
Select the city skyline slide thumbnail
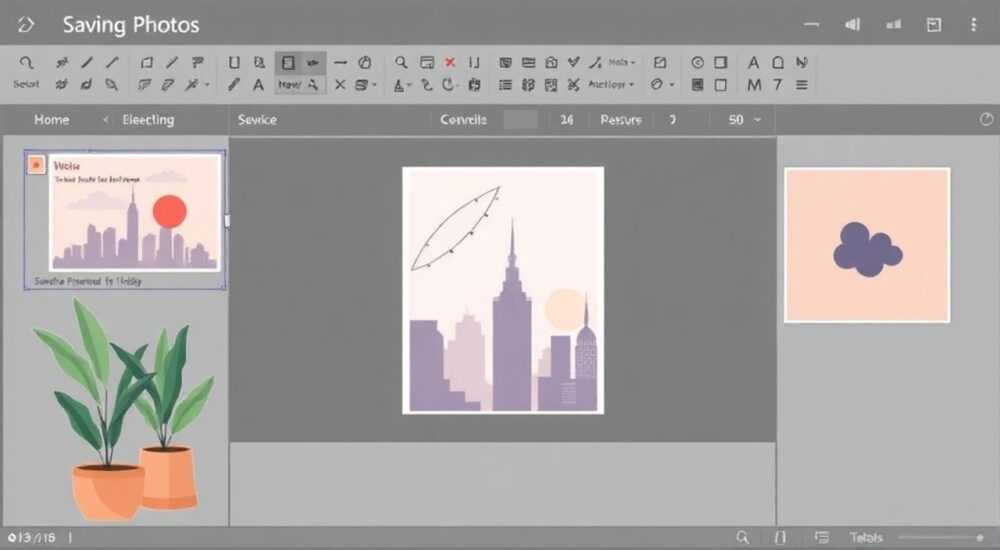click(x=135, y=212)
